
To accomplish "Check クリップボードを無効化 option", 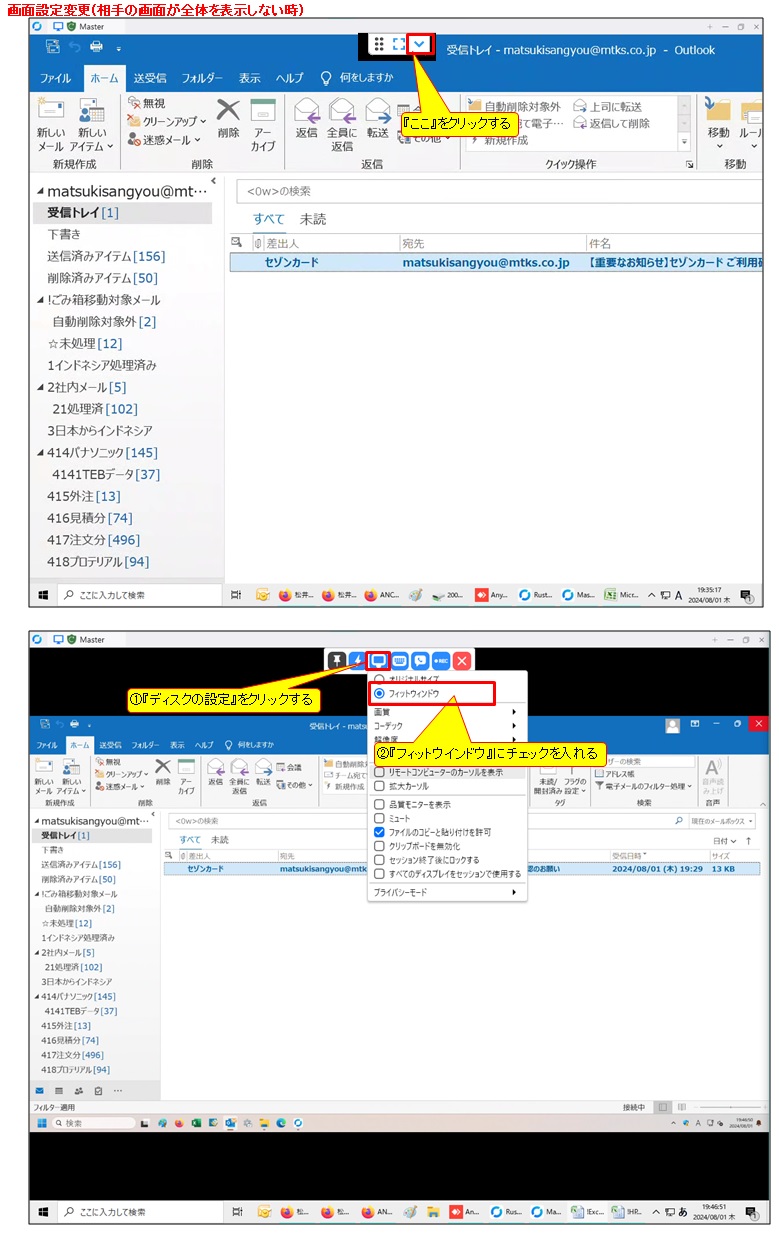I will coord(379,846).
